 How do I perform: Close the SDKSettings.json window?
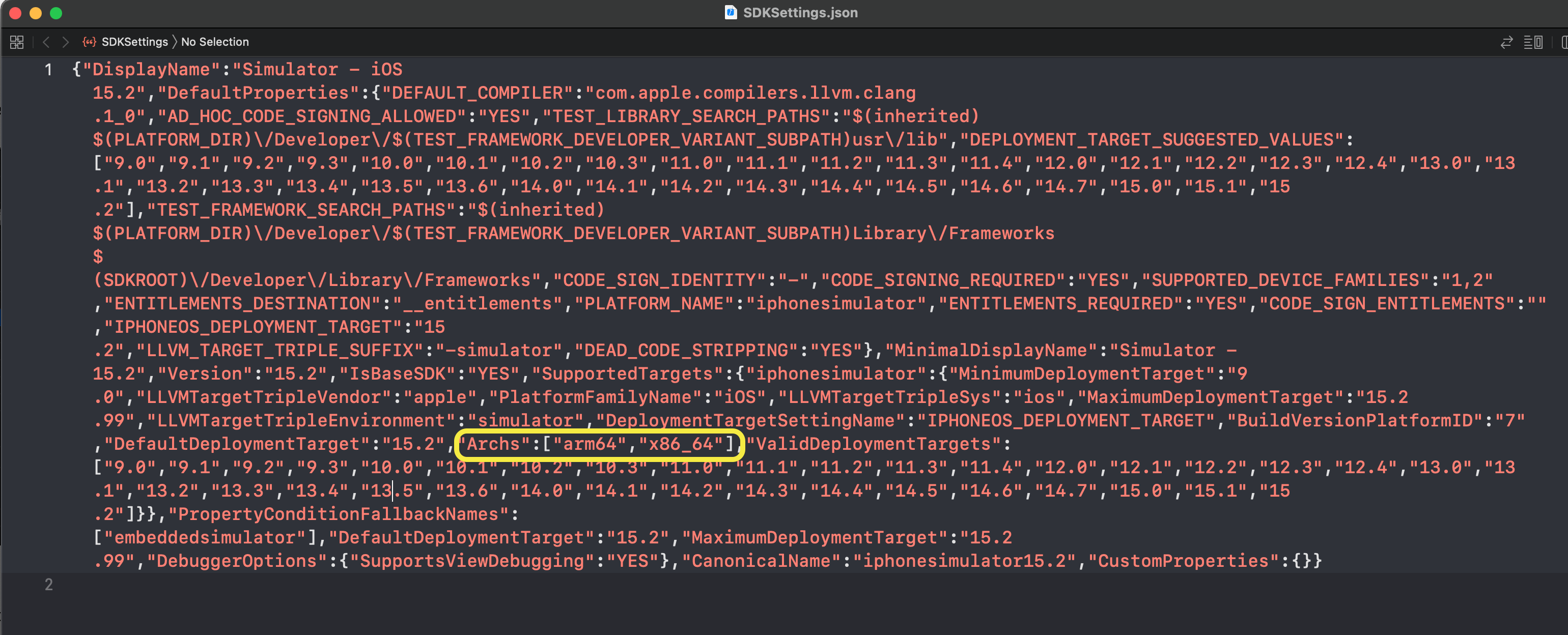coord(15,13)
